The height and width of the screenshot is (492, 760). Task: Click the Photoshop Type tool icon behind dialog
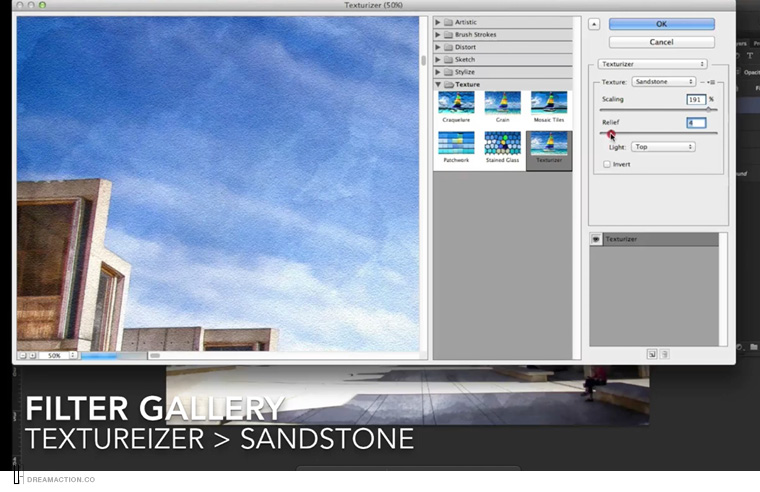[750, 56]
